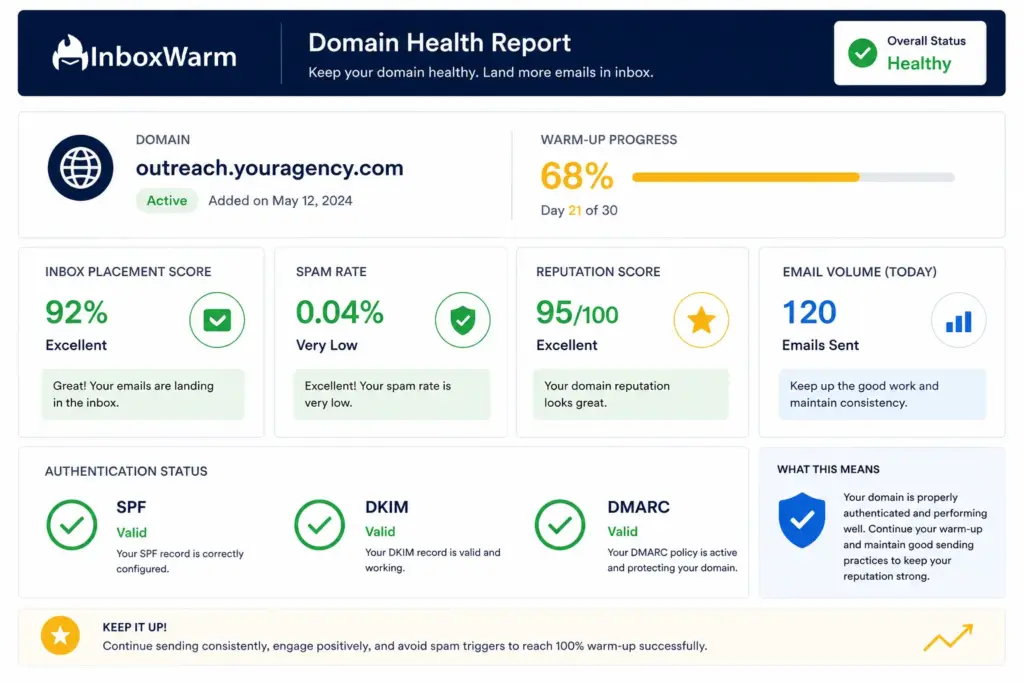This screenshot has height=683, width=1024.
Task: Click the Continue sending consistently advice text
Action: click(x=405, y=646)
